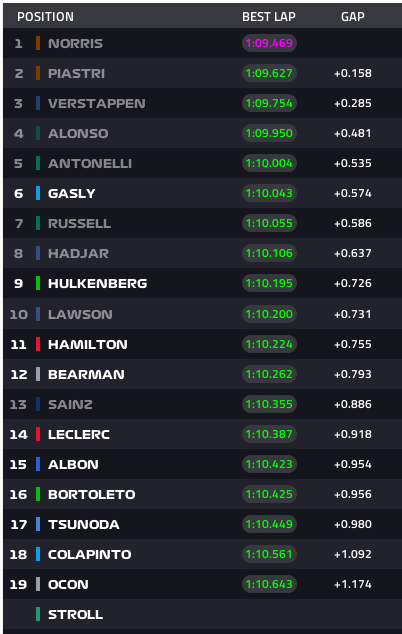Click Norris's purple 1:09.469 lap time
The image size is (402, 634).
[269, 43]
